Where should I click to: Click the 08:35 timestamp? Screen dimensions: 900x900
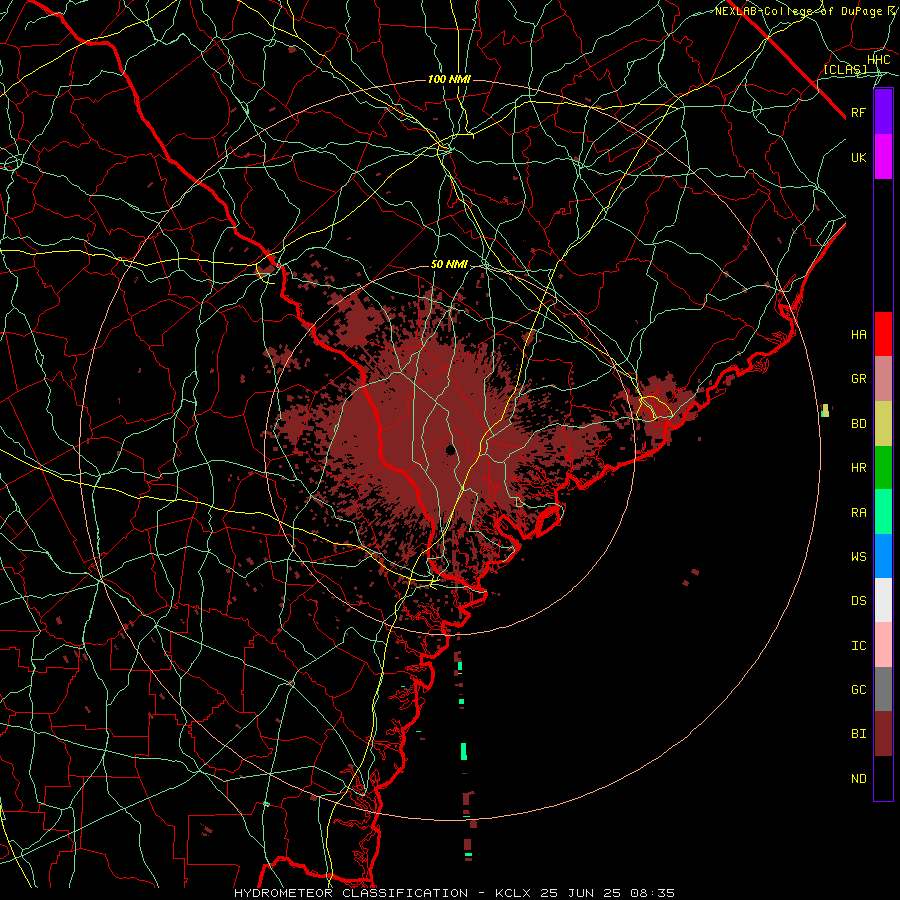click(651, 893)
